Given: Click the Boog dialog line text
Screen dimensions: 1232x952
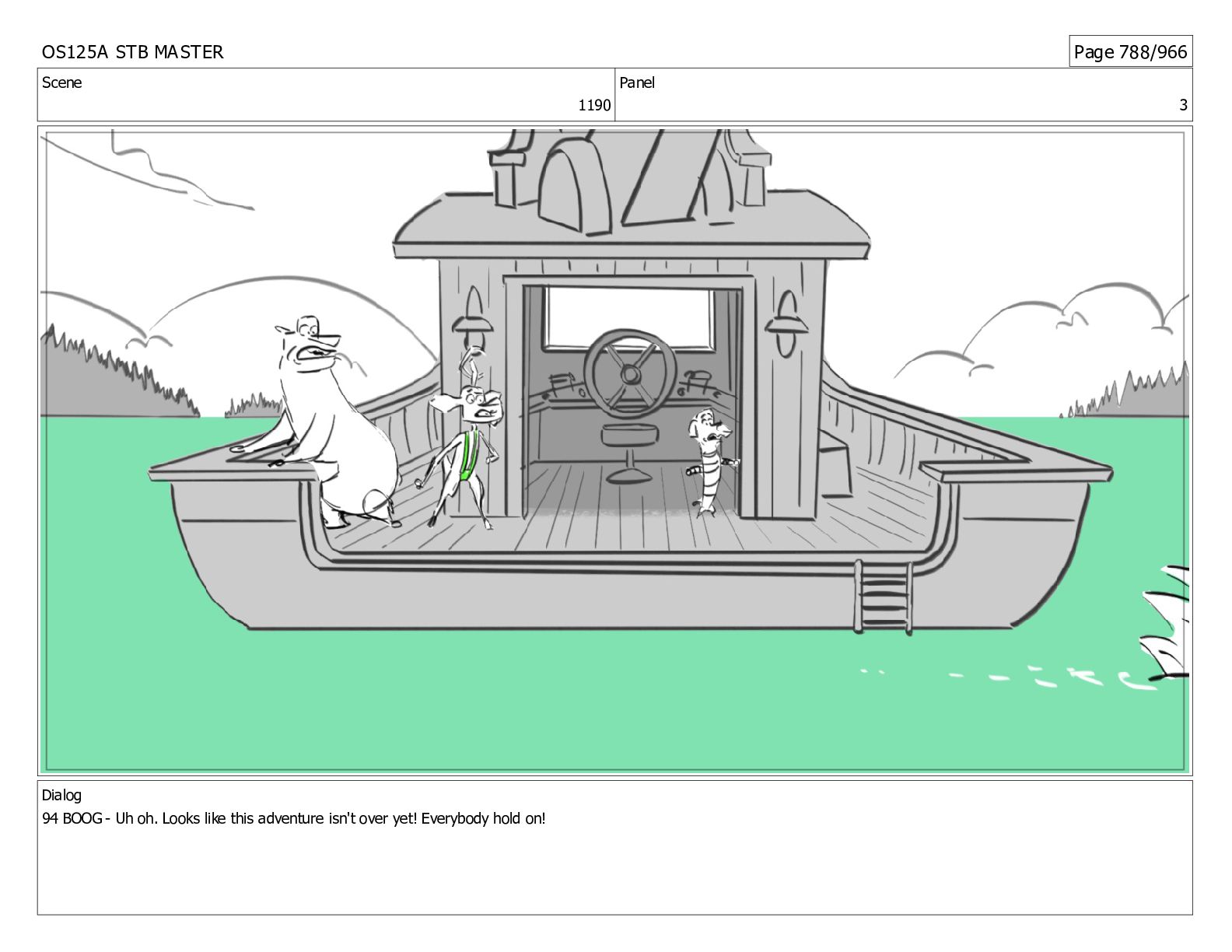Looking at the screenshot, I should [294, 818].
